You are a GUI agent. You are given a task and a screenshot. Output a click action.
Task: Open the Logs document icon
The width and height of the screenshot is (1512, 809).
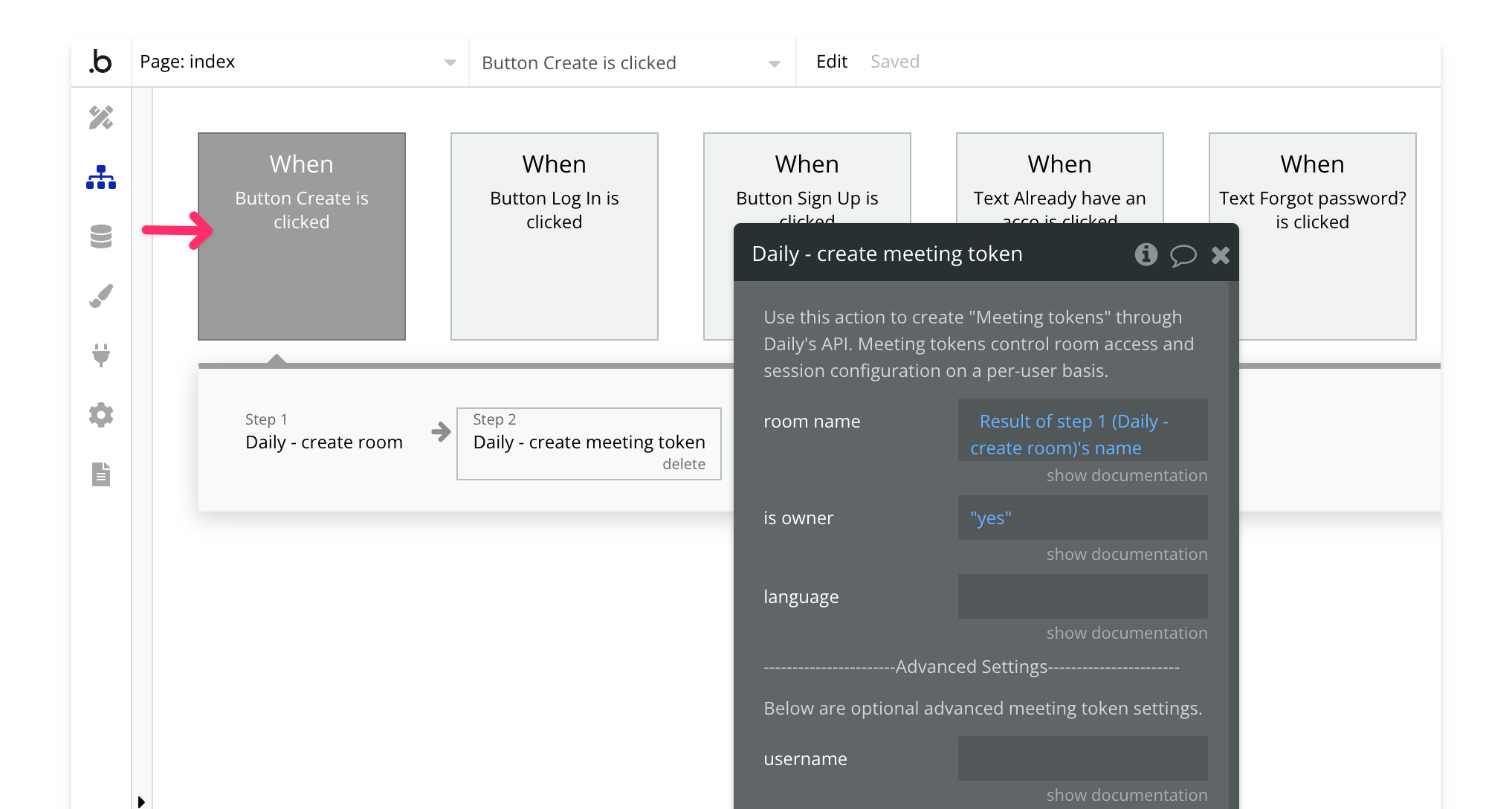click(x=101, y=474)
